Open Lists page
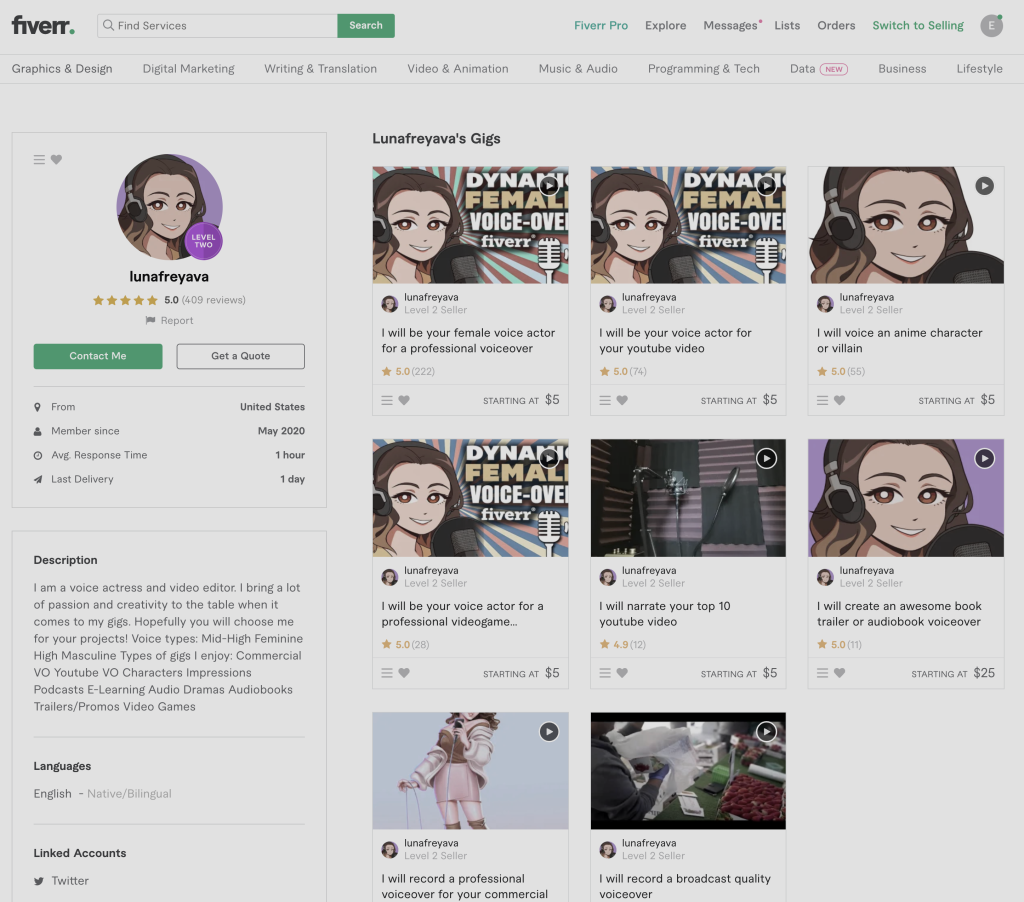The width and height of the screenshot is (1024, 902). (x=787, y=25)
